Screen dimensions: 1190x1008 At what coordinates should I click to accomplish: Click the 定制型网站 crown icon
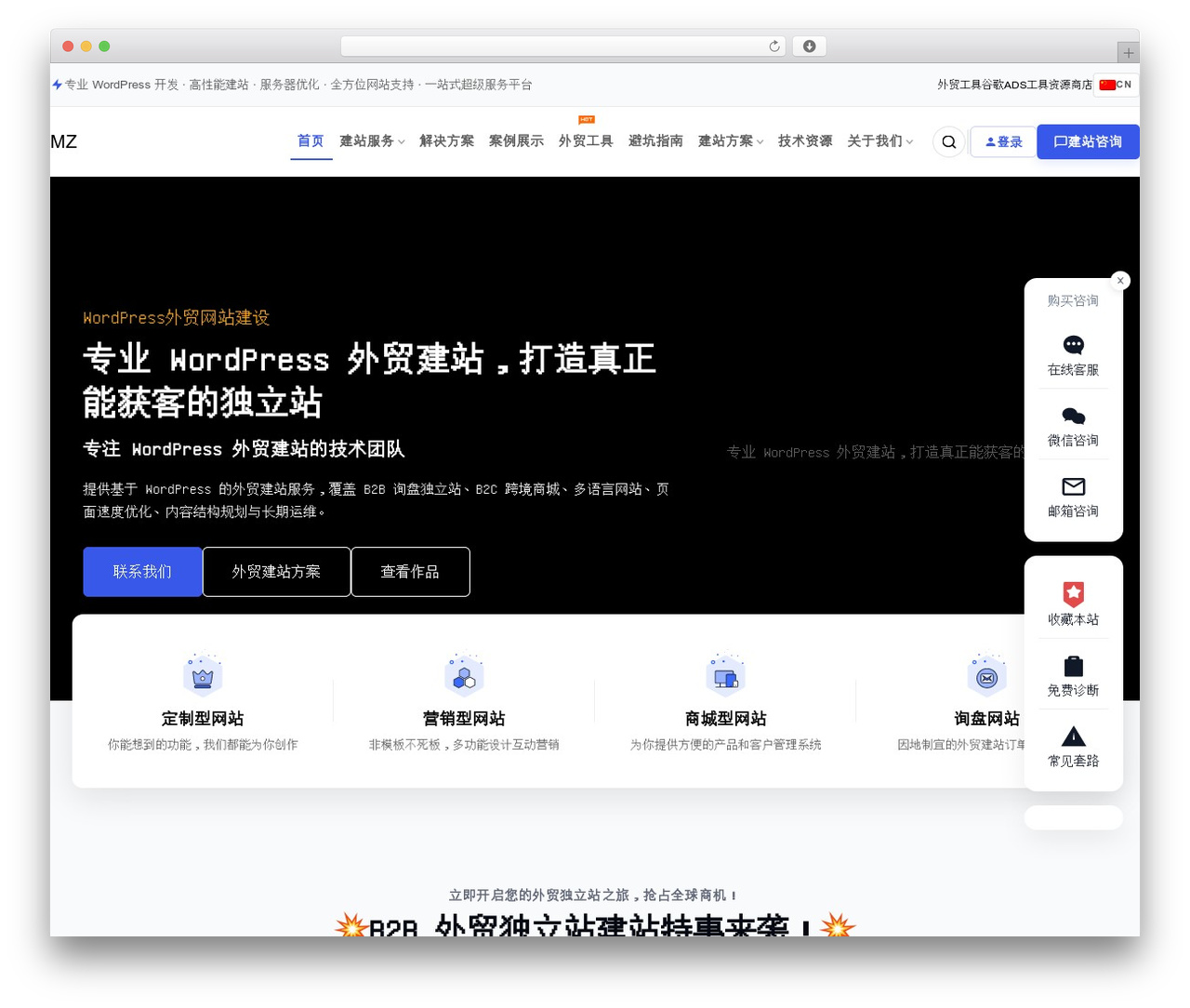[x=203, y=675]
